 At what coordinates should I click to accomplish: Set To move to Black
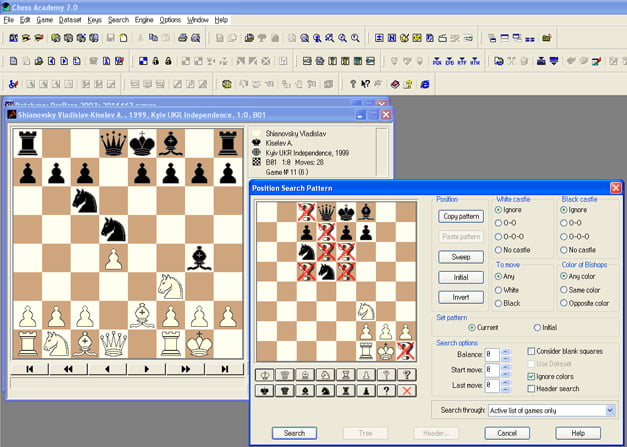pos(507,303)
